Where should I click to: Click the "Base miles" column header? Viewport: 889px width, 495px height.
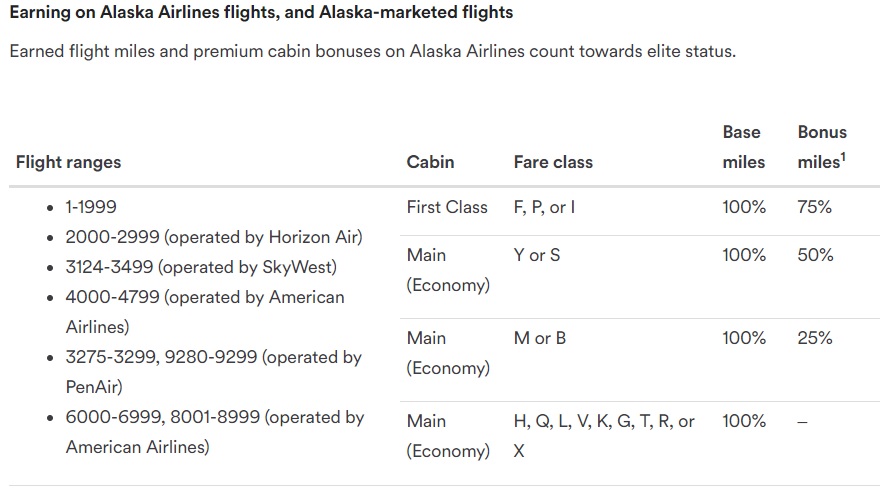pyautogui.click(x=742, y=147)
